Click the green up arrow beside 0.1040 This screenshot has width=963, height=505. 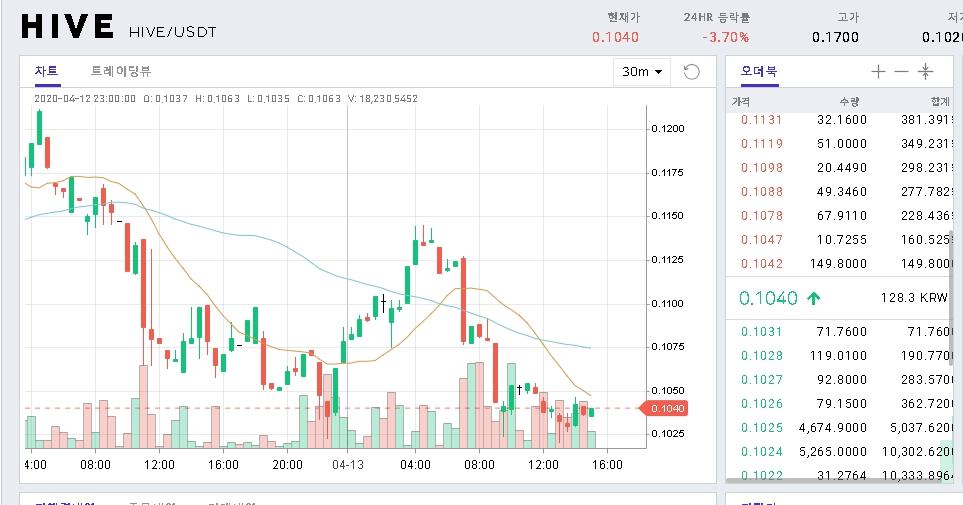[814, 298]
